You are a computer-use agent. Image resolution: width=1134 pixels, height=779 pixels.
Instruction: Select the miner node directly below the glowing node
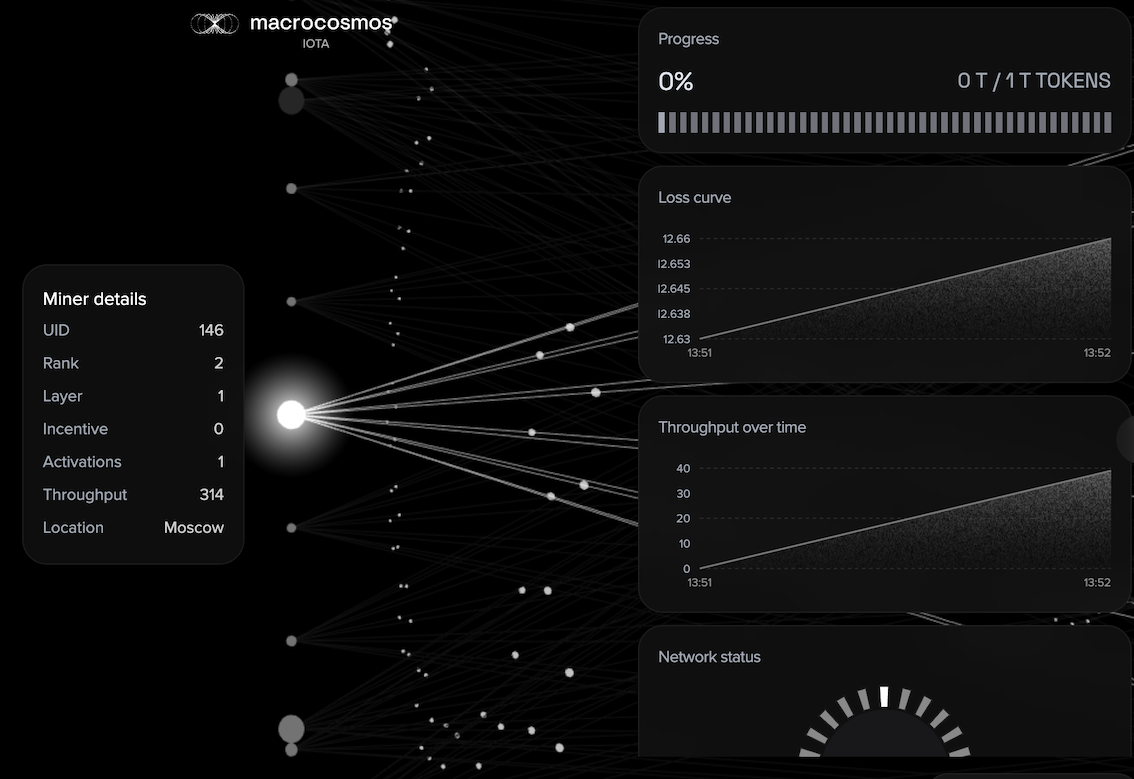[x=291, y=527]
